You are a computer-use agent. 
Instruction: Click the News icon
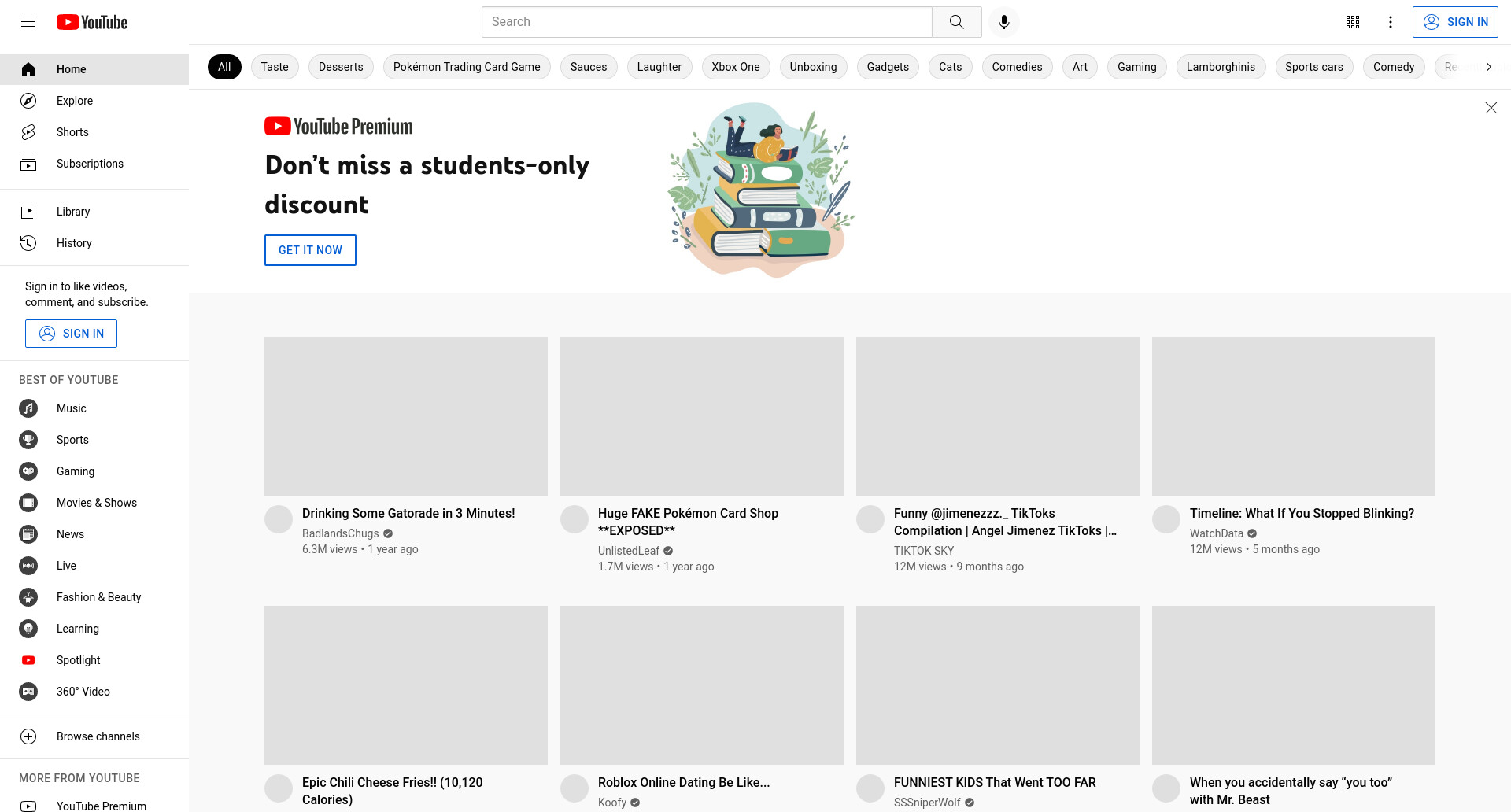point(28,534)
